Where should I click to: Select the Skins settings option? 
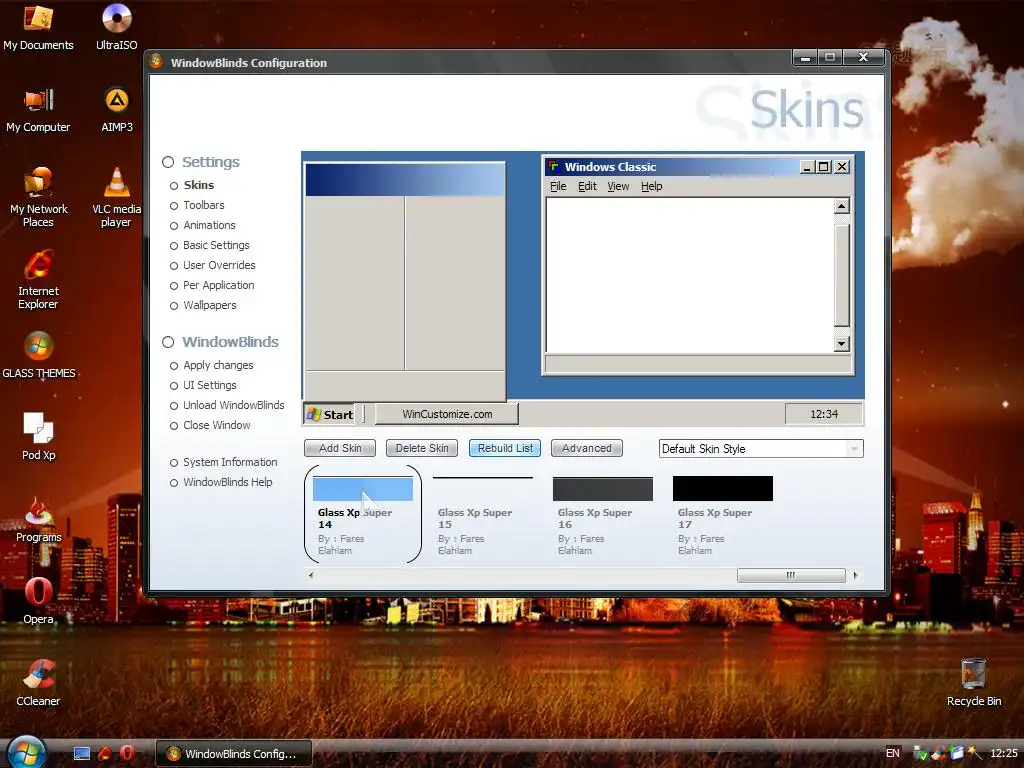click(x=199, y=185)
